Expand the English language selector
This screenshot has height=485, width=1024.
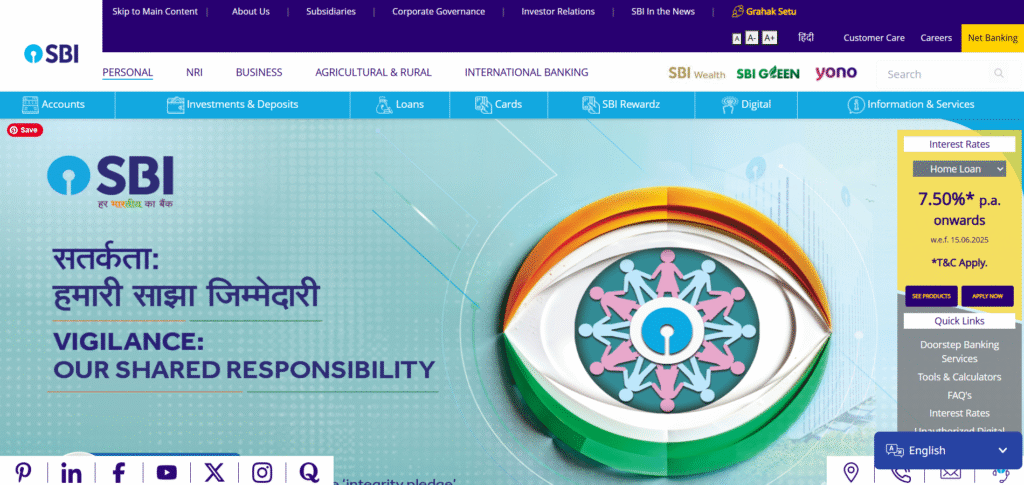948,450
